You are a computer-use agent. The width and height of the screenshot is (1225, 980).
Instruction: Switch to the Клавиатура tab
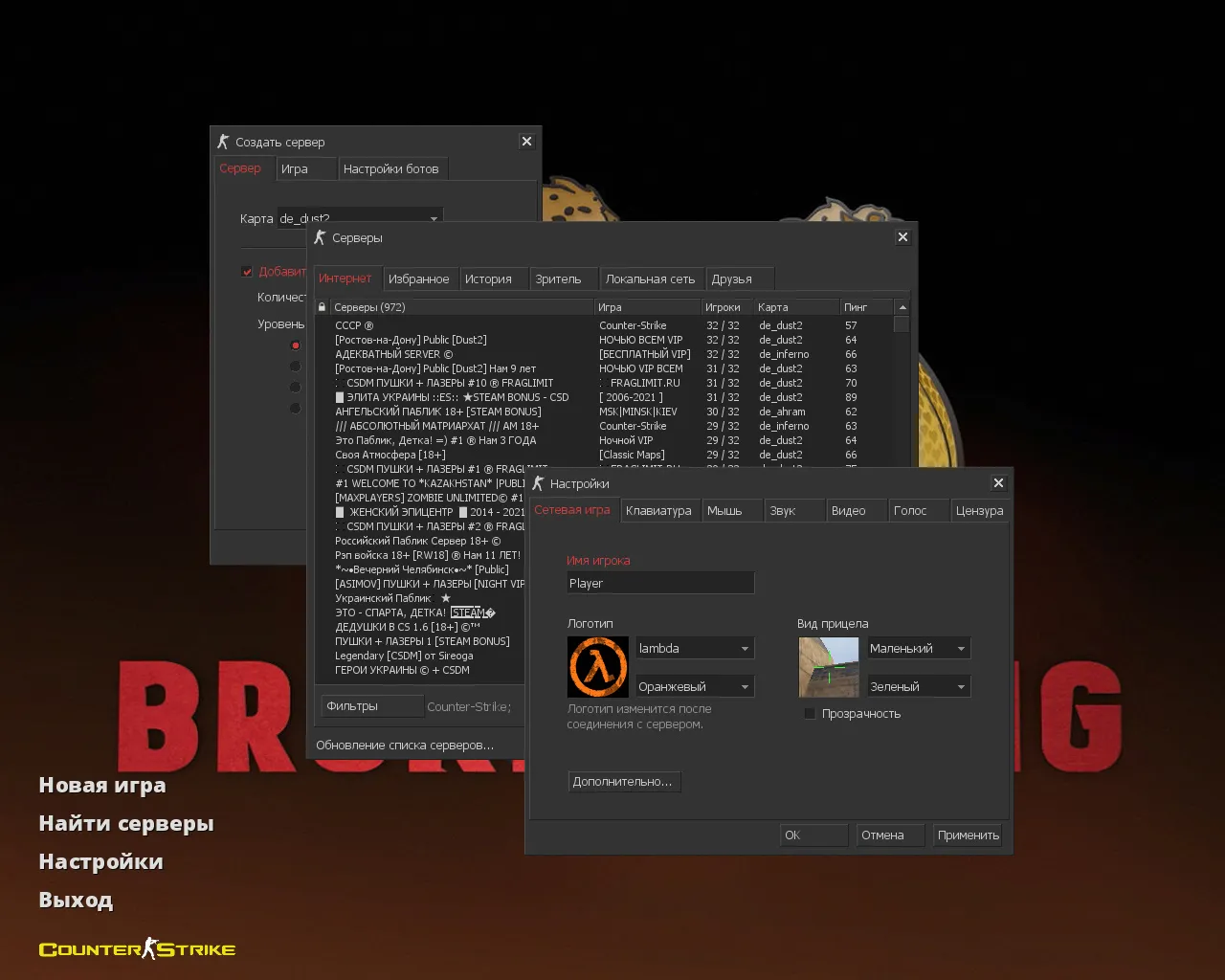(658, 511)
